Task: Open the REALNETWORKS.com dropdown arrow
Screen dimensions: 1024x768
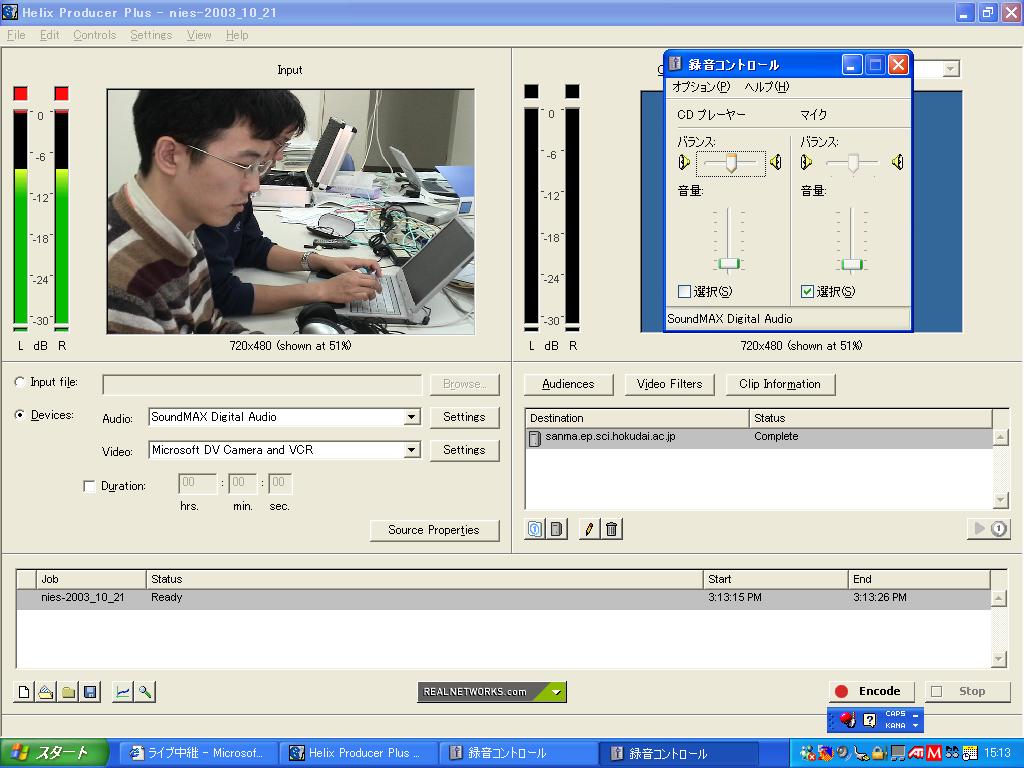Action: pyautogui.click(x=557, y=692)
